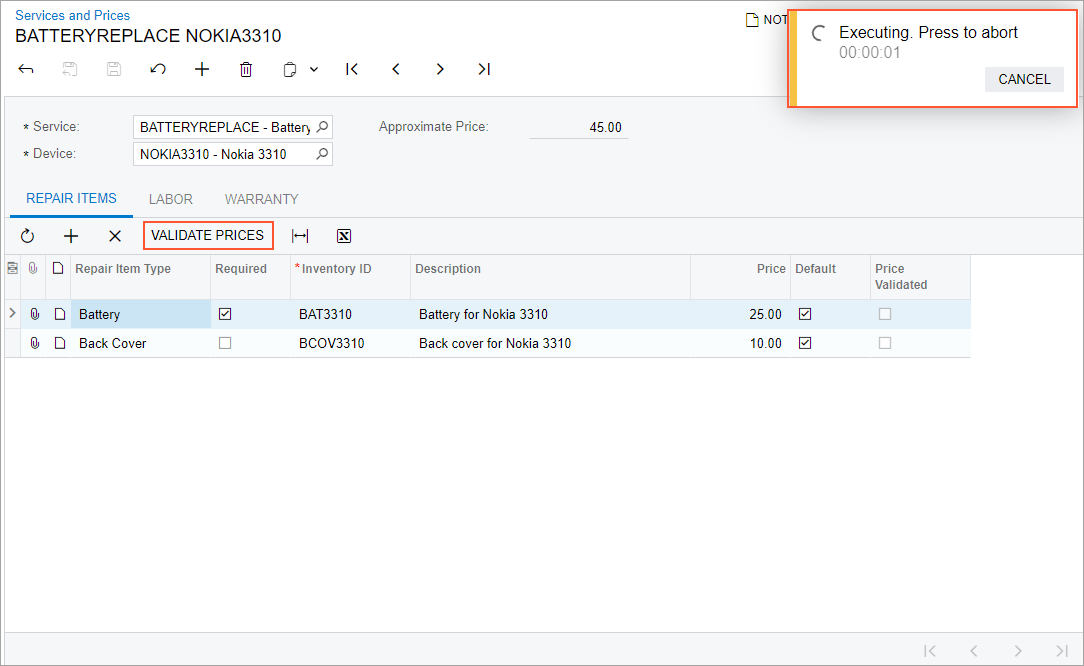Uncheck Default checkbox for Back Cover row
Image resolution: width=1084 pixels, height=666 pixels.
tap(805, 343)
